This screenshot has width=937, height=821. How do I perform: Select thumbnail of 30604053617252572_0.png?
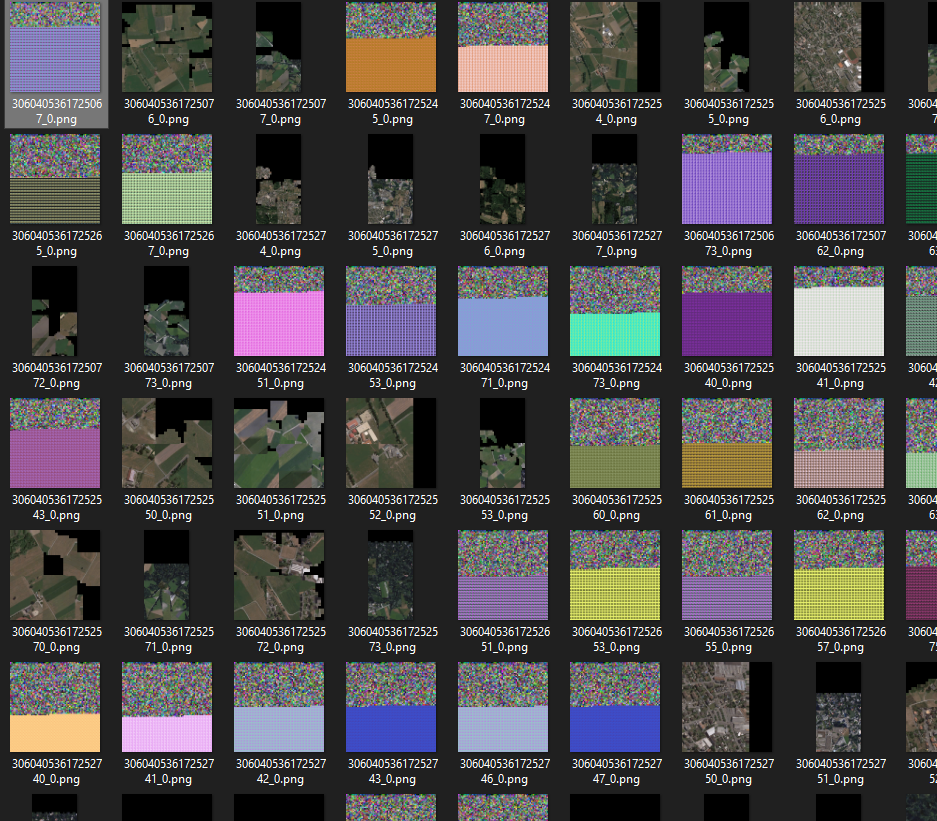pos(279,575)
